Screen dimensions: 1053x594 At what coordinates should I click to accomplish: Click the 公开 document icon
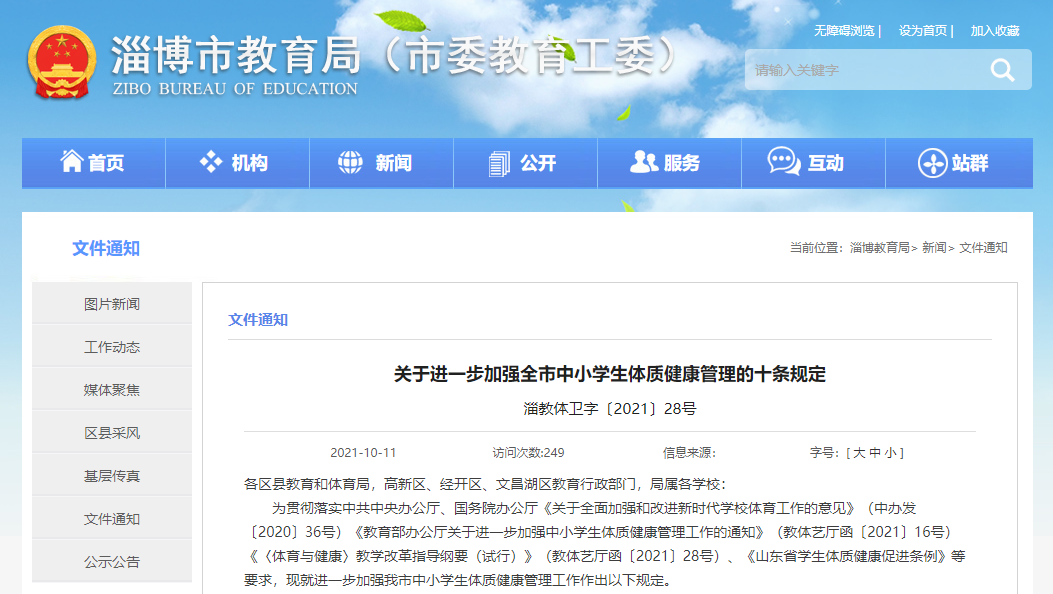498,163
